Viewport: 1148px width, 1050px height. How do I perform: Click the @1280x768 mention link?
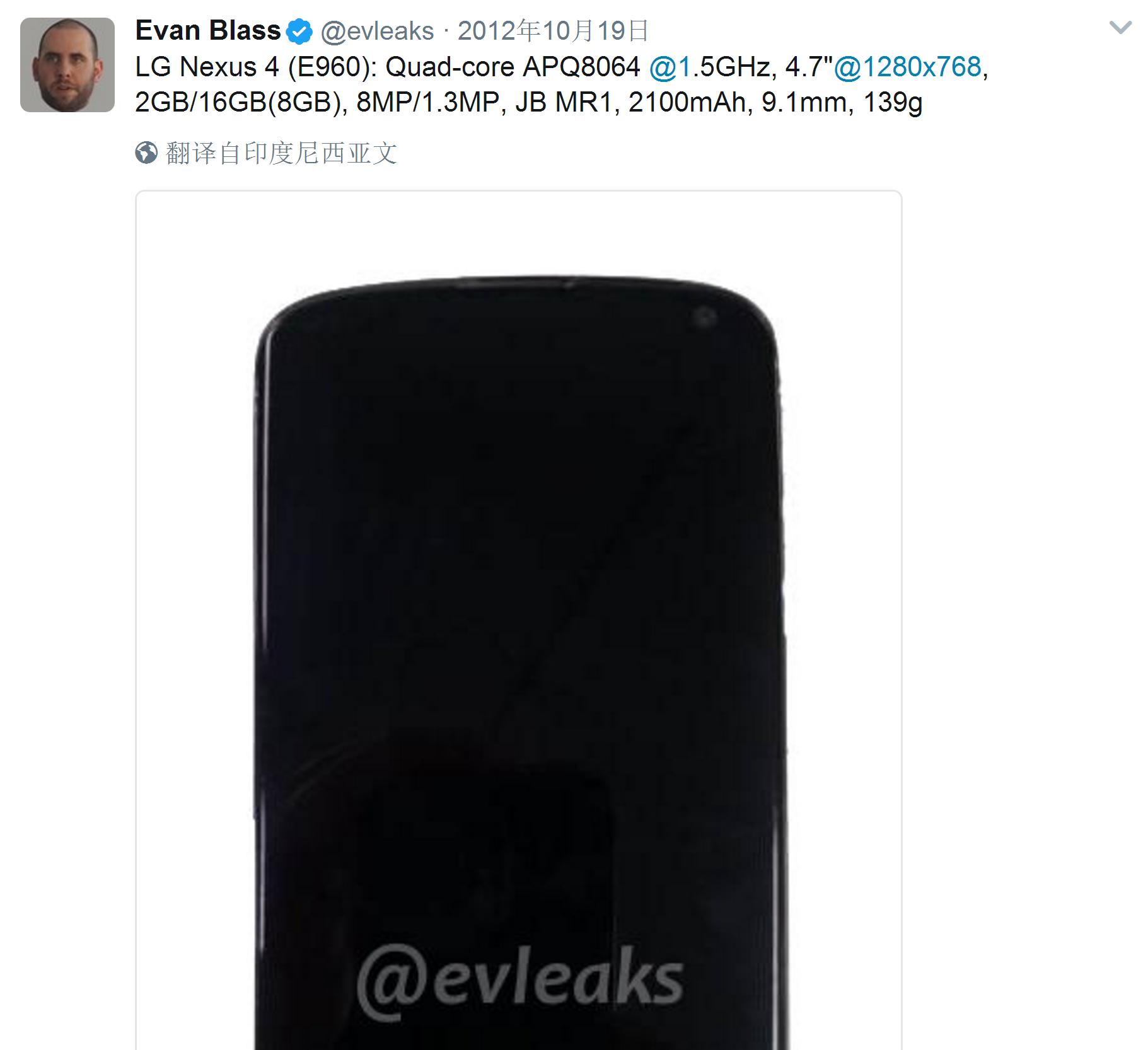pos(907,67)
